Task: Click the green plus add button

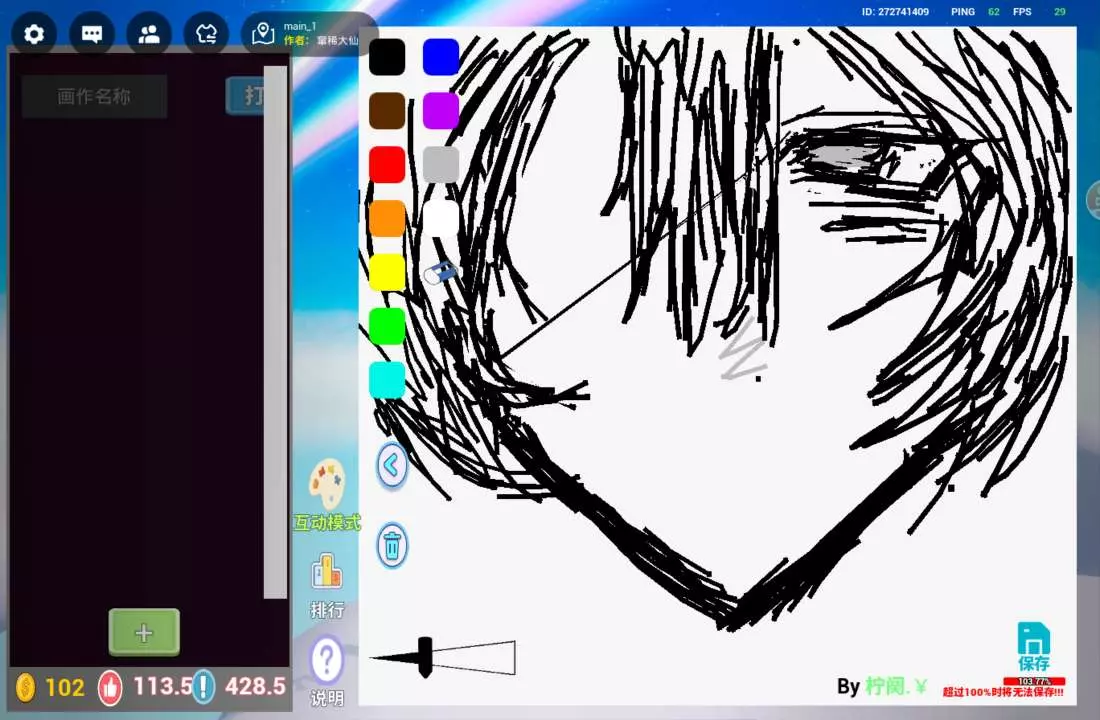Action: [144, 632]
